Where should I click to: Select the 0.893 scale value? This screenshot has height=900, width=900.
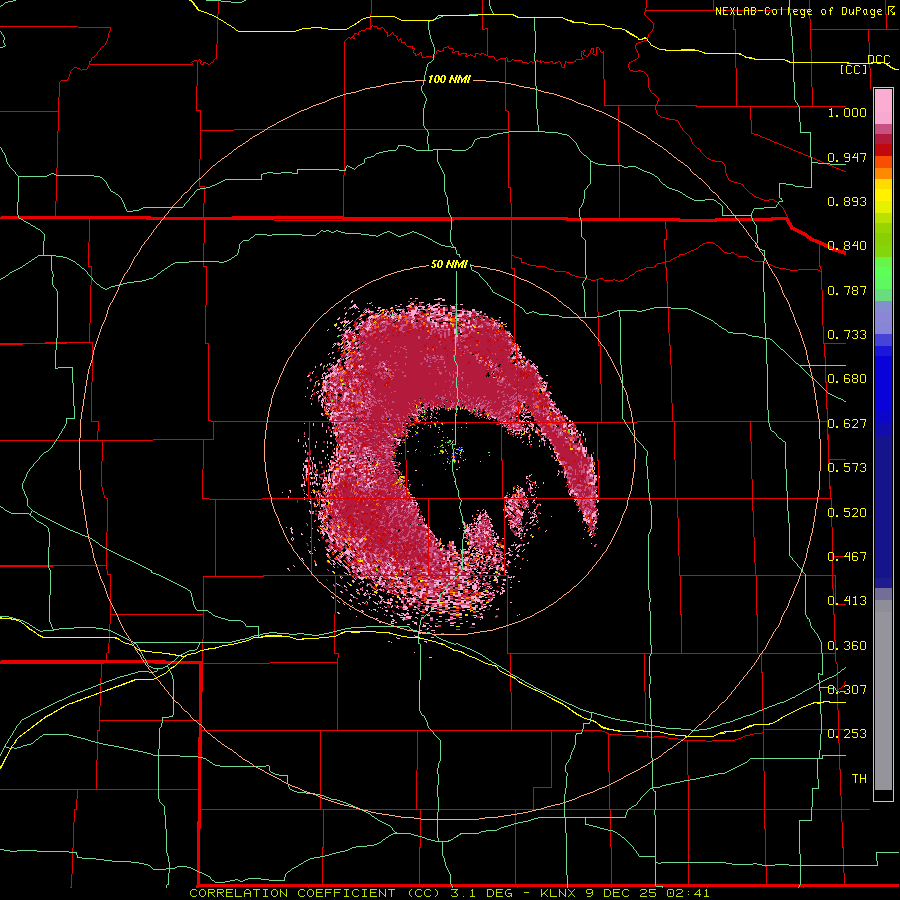pyautogui.click(x=847, y=201)
